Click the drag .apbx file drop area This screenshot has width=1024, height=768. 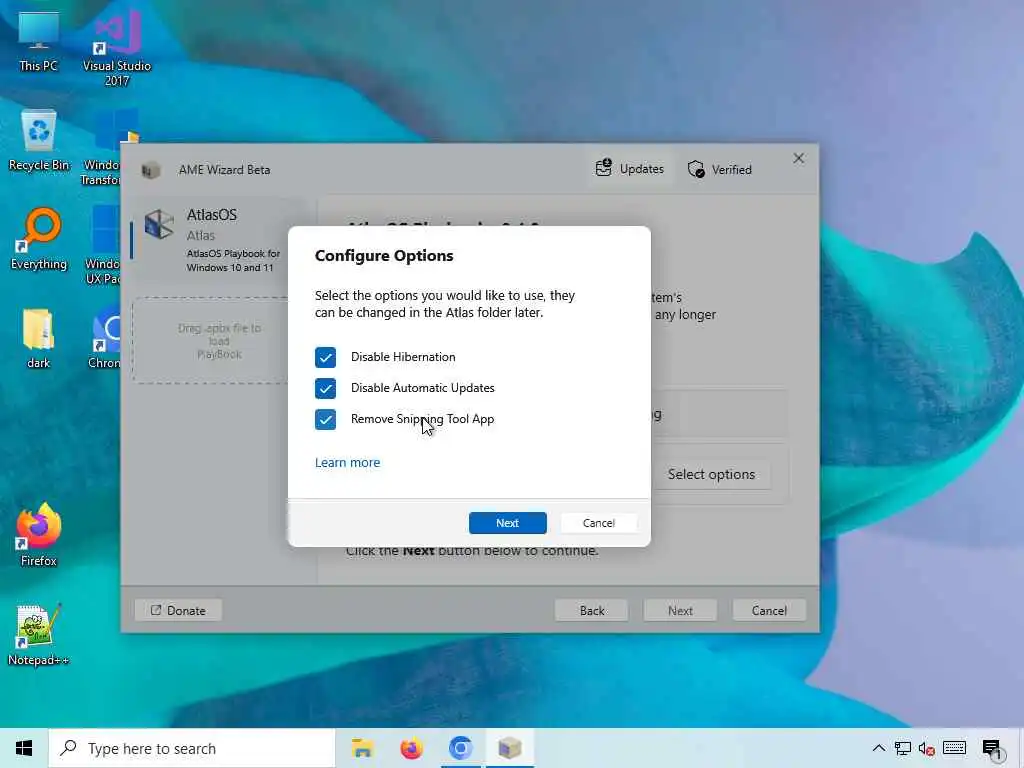click(x=211, y=340)
